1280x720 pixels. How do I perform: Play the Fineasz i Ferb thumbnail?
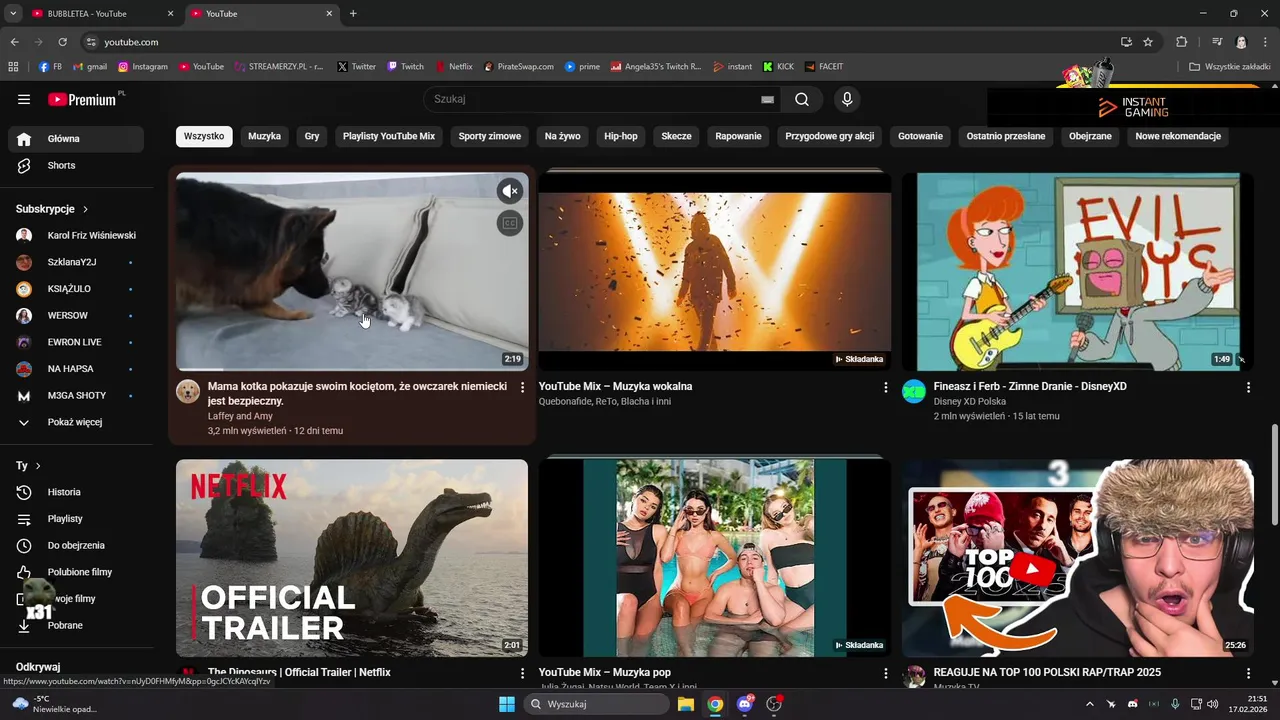coord(1077,271)
